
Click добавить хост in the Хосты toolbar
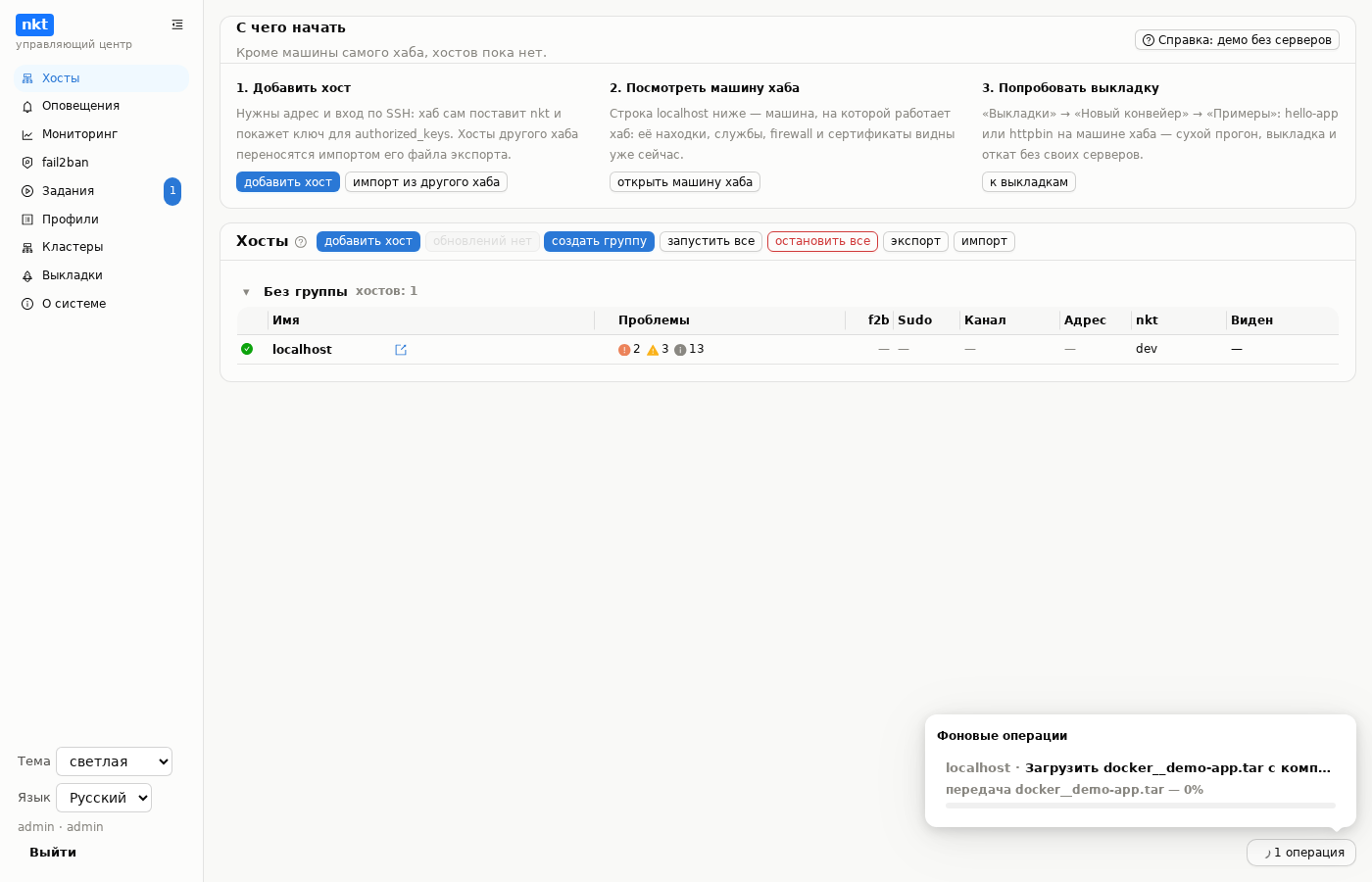(x=368, y=241)
